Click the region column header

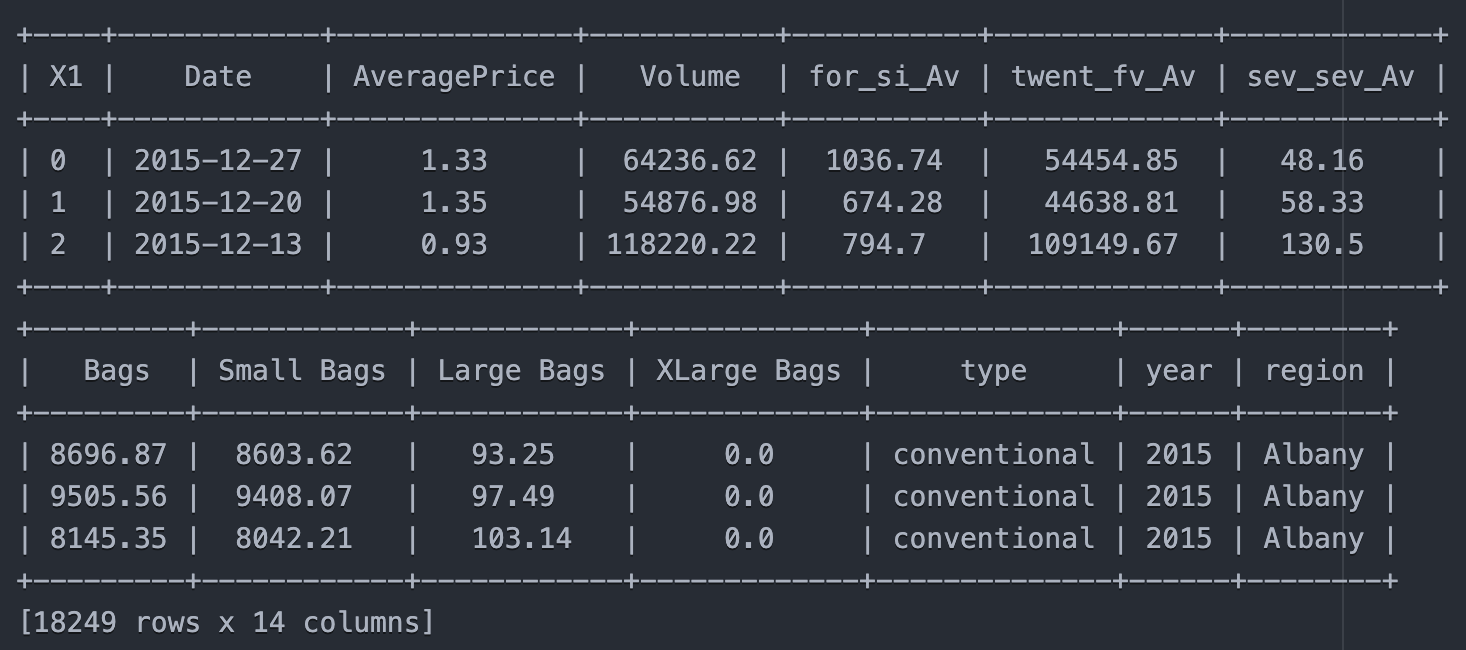pos(1314,371)
